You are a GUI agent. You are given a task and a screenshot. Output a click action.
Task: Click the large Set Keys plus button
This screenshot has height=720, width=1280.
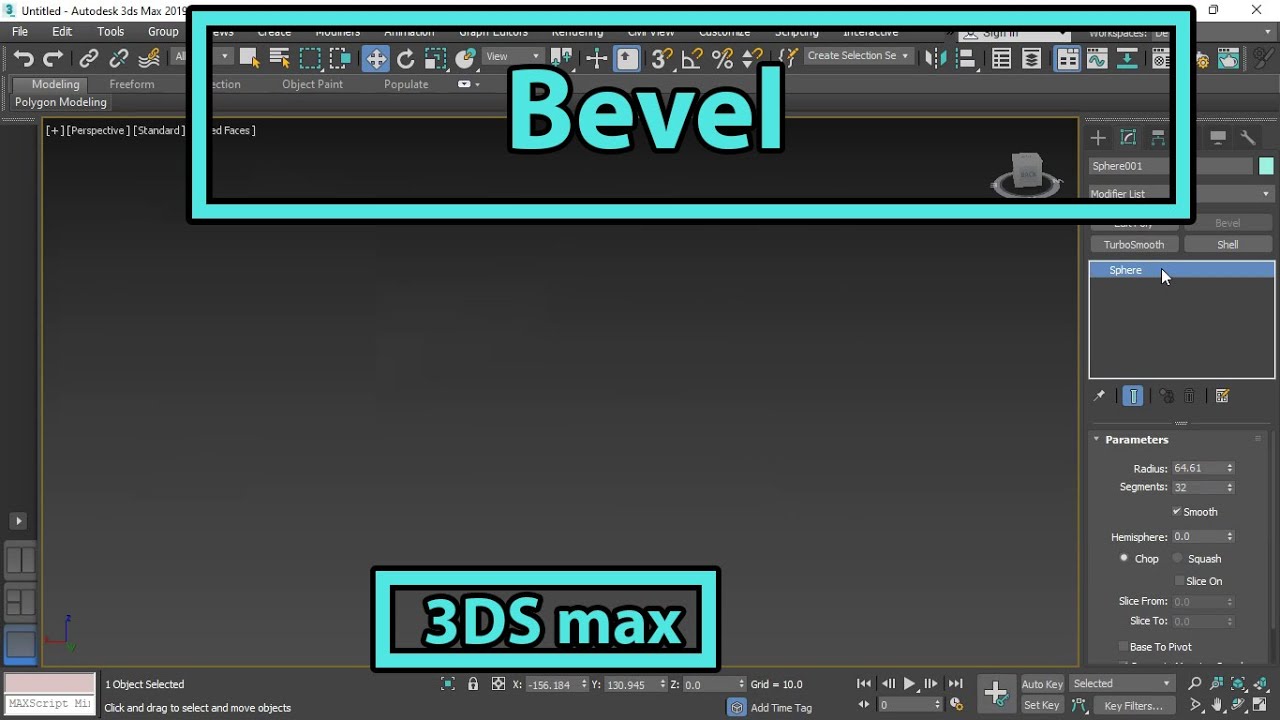pos(996,693)
